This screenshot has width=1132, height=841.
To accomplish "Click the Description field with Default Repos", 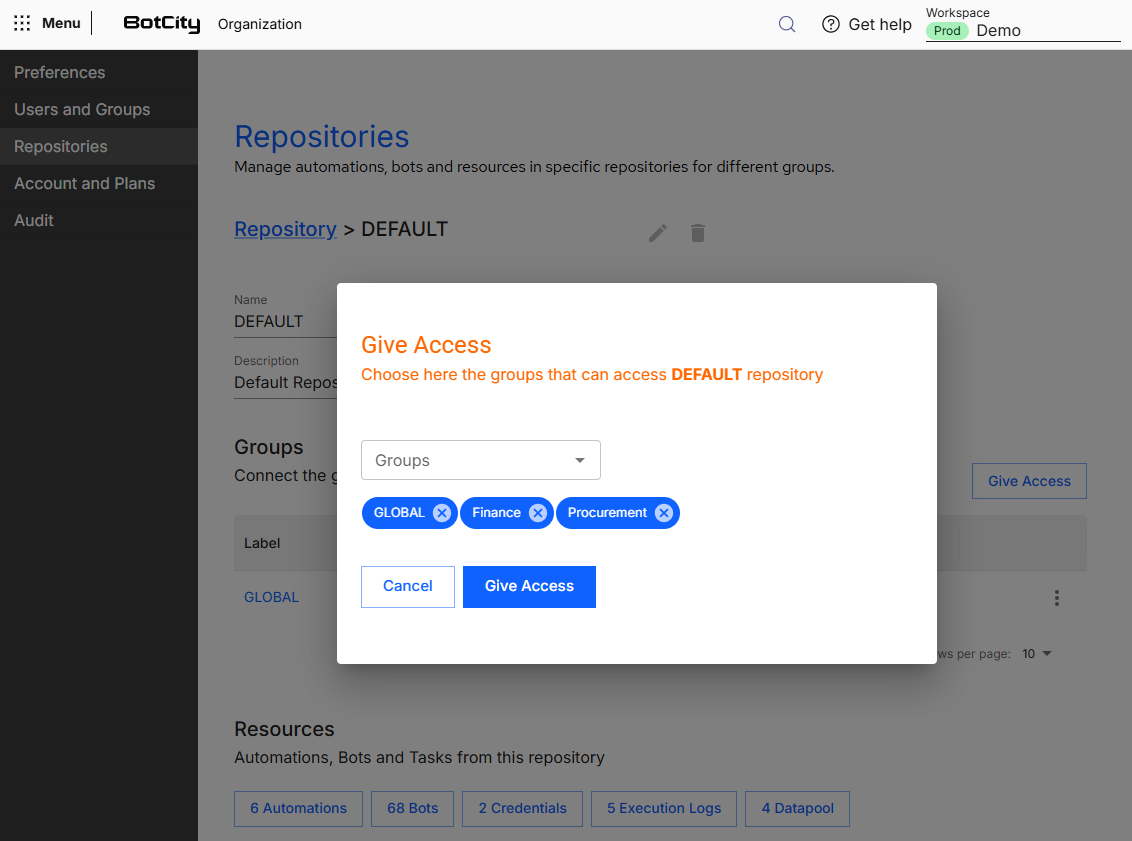I will [x=285, y=383].
